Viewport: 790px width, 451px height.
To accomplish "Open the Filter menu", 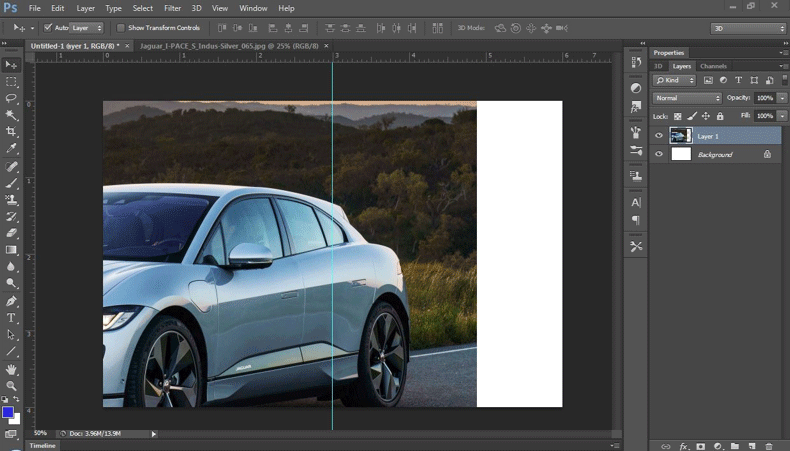I will tap(172, 8).
